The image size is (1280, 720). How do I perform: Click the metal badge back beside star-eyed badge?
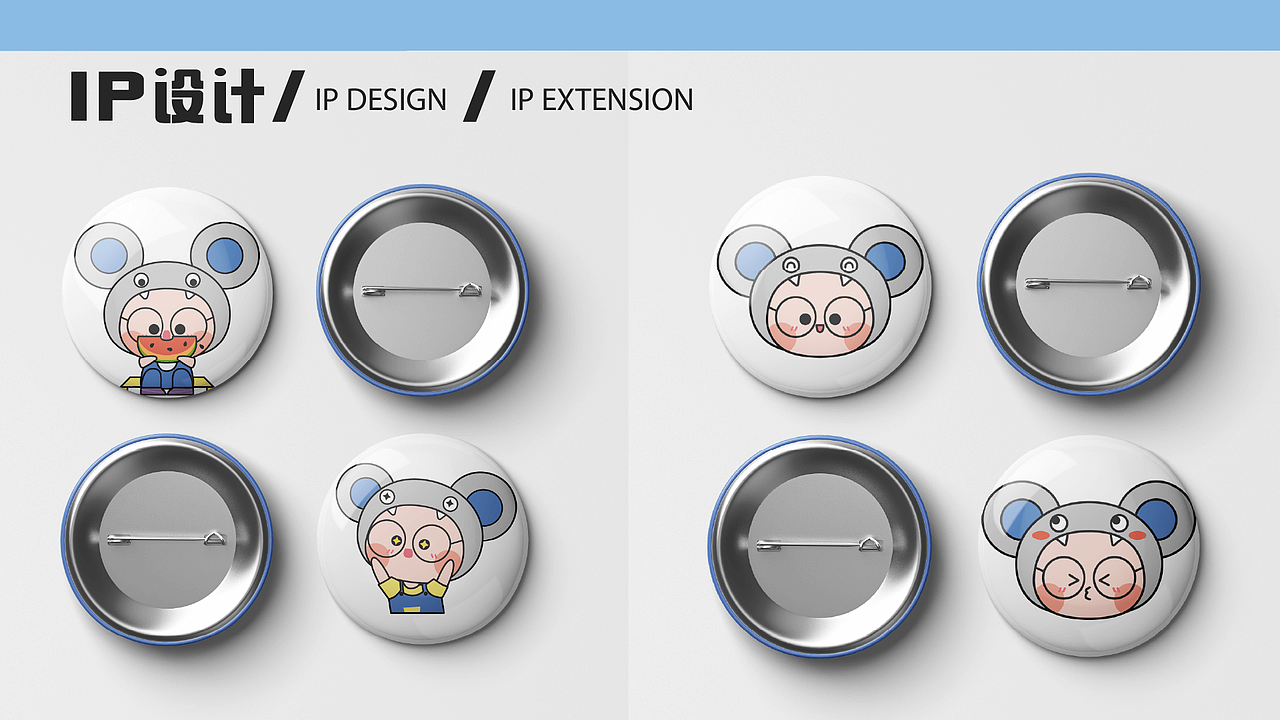point(167,540)
